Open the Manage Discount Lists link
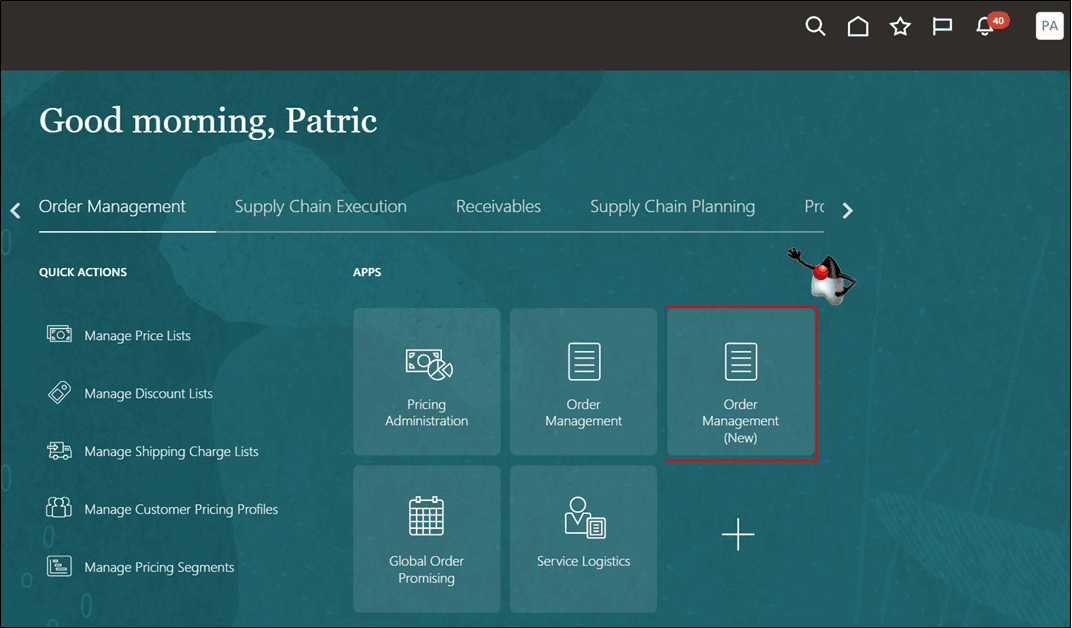 coord(148,394)
